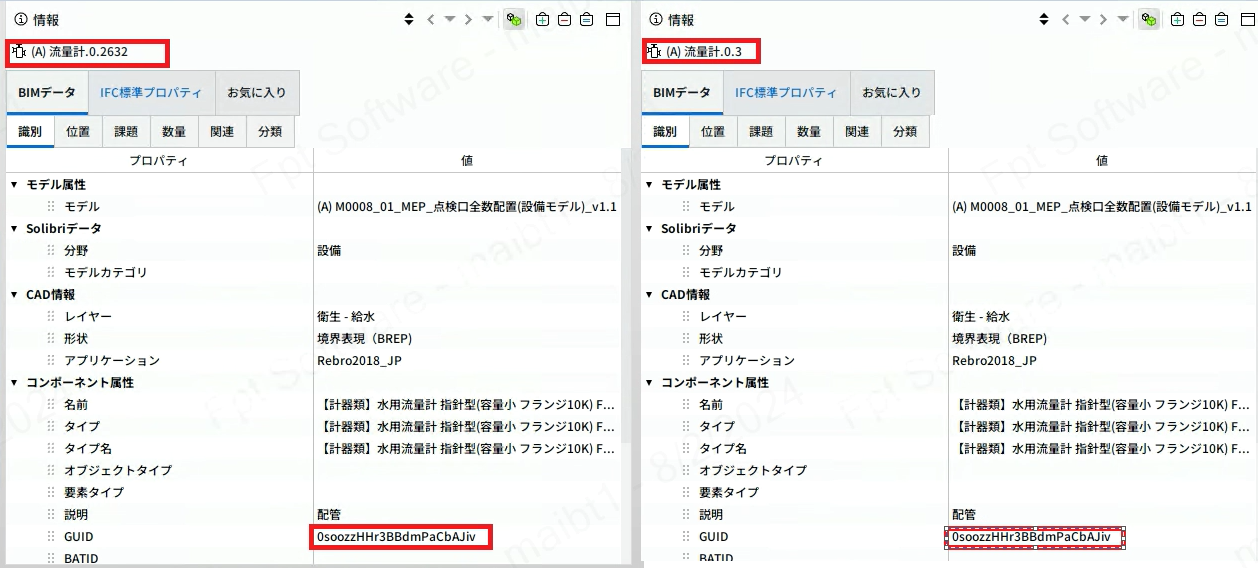1258x568 pixels.
Task: Click flowmeter component icon beside 流量計.0.3
Action: 654,51
